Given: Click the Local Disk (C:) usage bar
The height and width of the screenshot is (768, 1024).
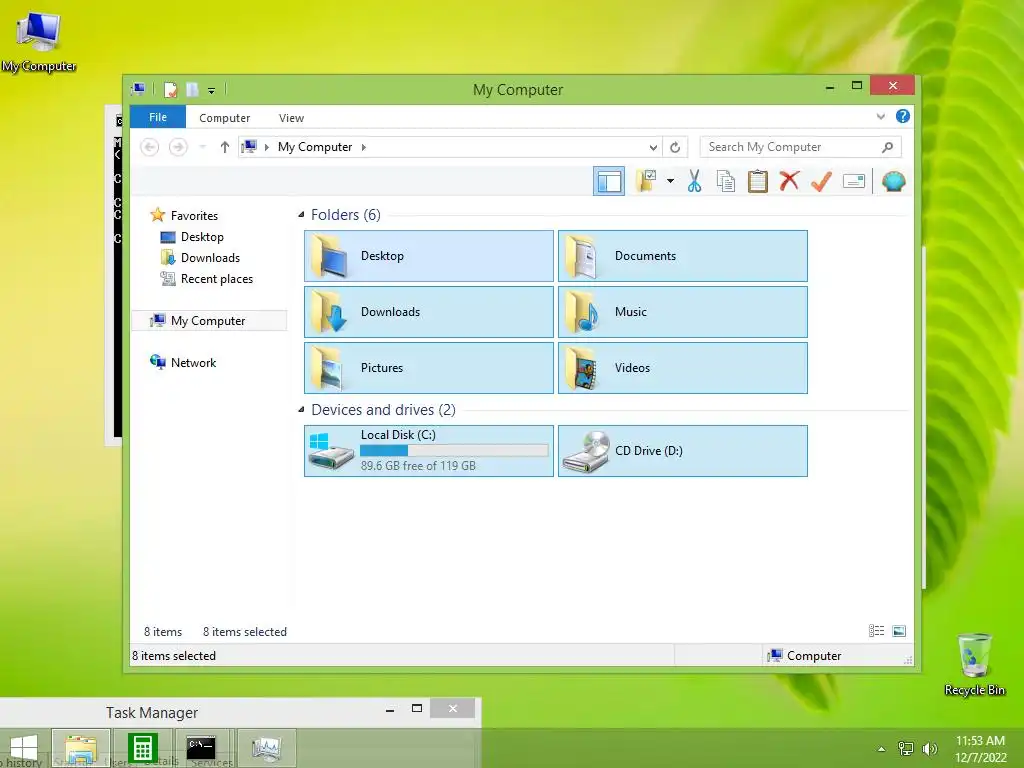Looking at the screenshot, I should tap(454, 451).
